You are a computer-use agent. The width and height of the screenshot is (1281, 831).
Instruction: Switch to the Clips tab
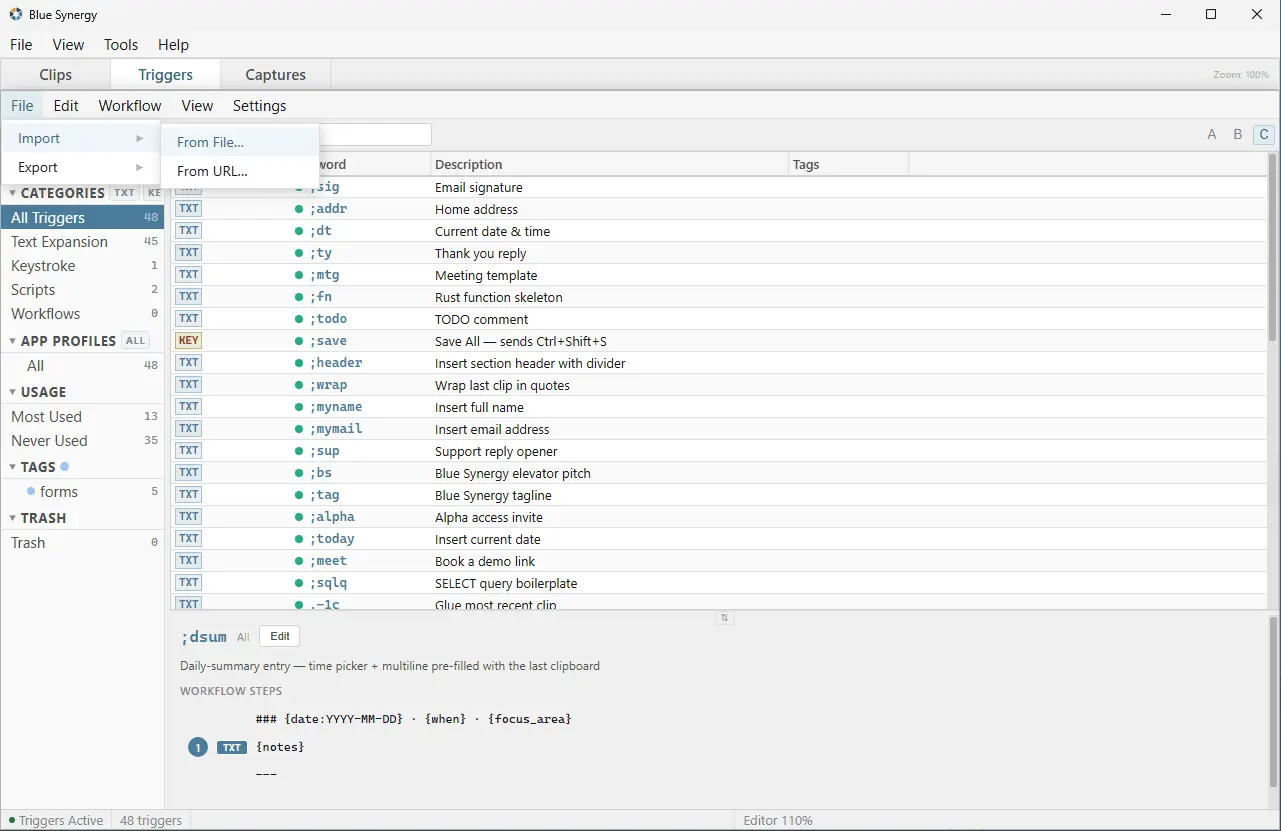pyautogui.click(x=56, y=74)
